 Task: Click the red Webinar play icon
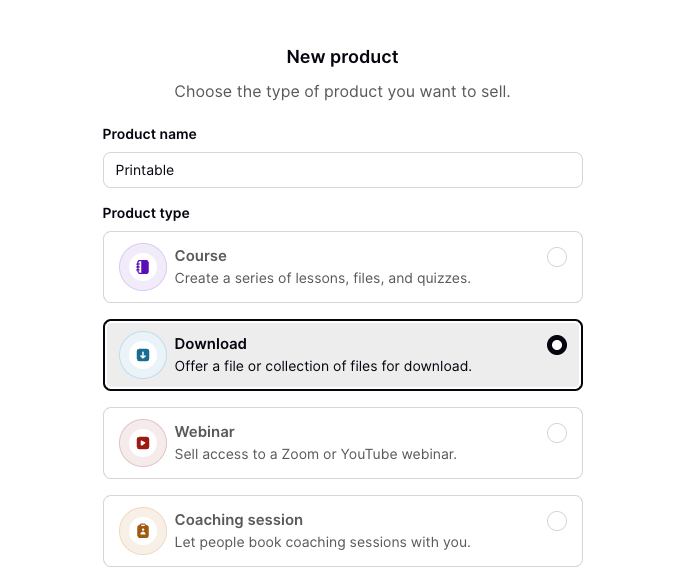coord(143,443)
